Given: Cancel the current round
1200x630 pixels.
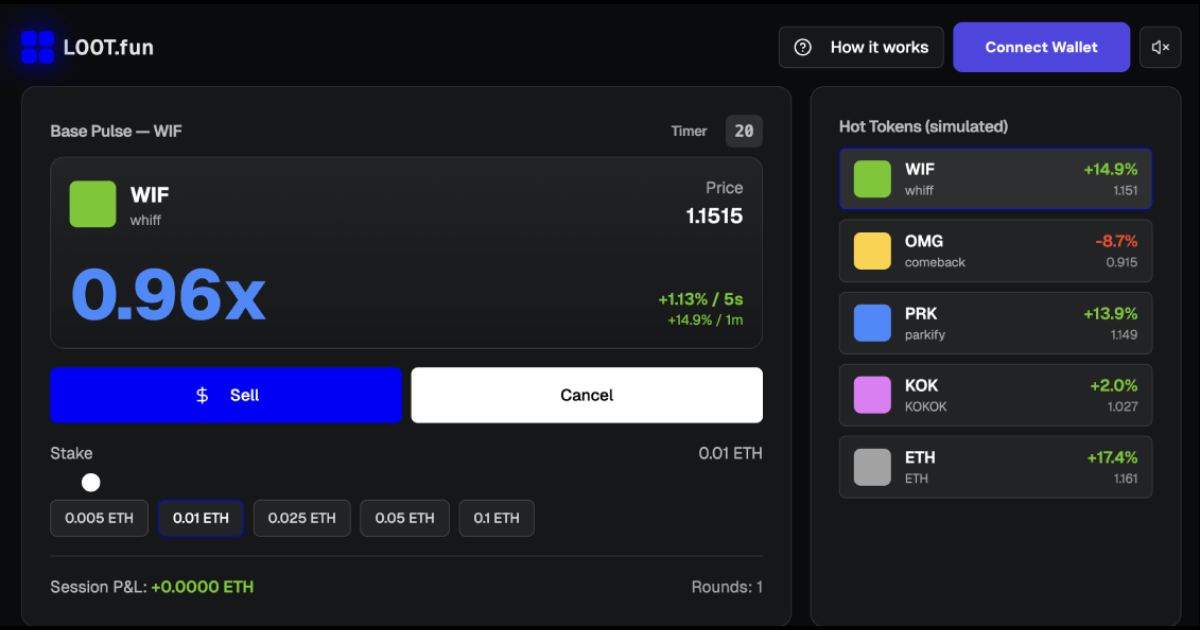Looking at the screenshot, I should click(x=587, y=395).
